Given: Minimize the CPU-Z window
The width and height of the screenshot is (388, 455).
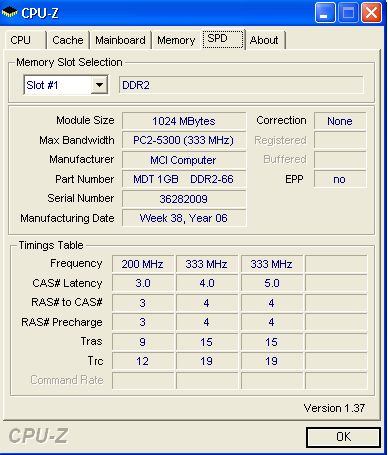Looking at the screenshot, I should click(325, 13).
